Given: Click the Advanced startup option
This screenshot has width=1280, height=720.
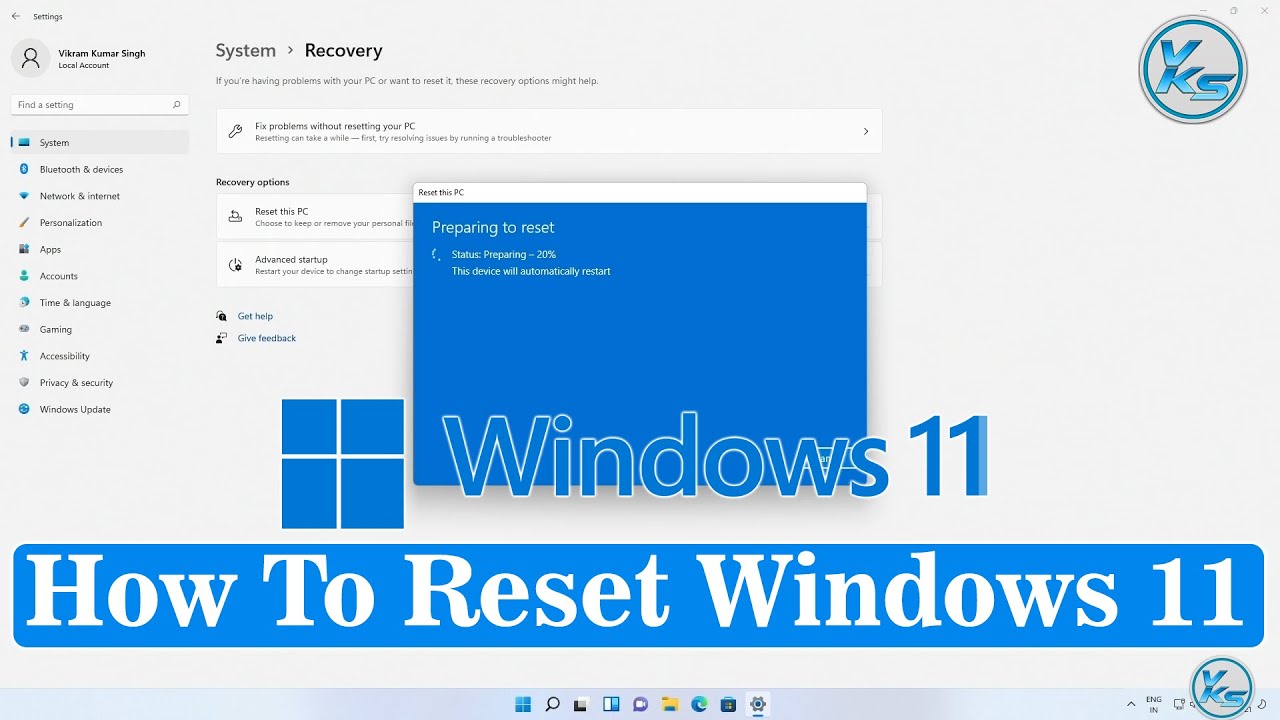Looking at the screenshot, I should [315, 265].
